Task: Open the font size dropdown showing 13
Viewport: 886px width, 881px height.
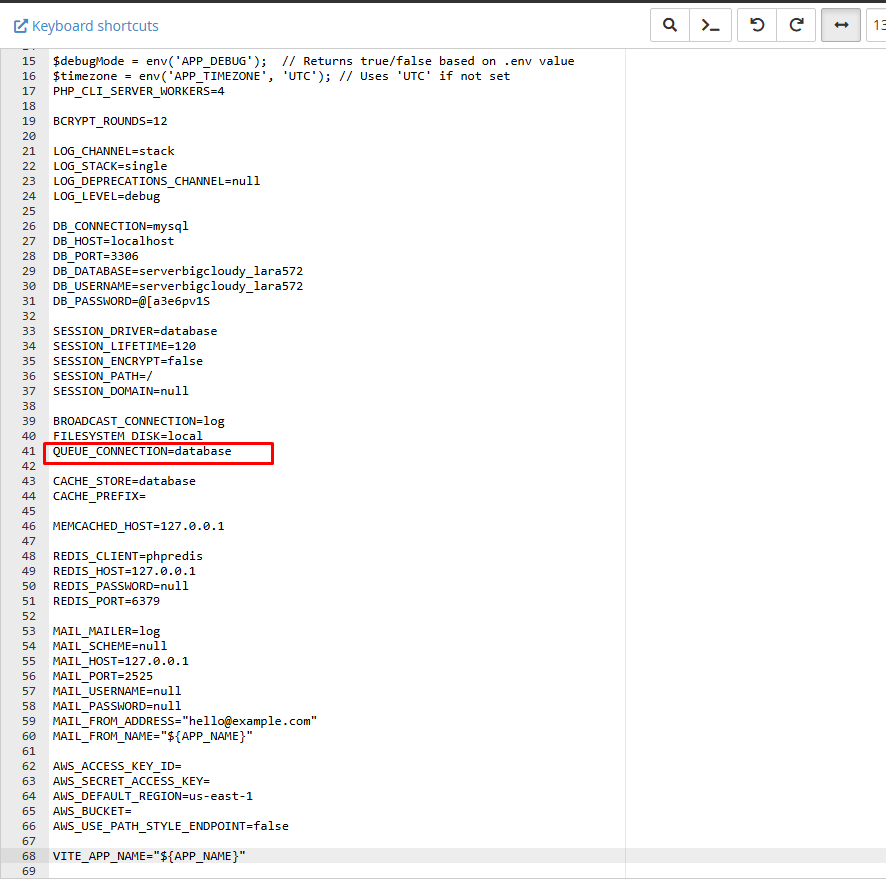Action: point(877,25)
